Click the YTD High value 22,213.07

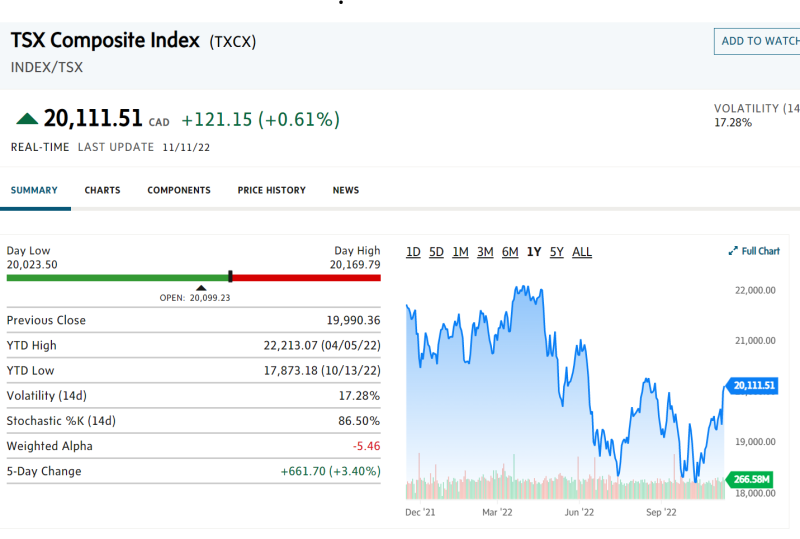tap(290, 346)
